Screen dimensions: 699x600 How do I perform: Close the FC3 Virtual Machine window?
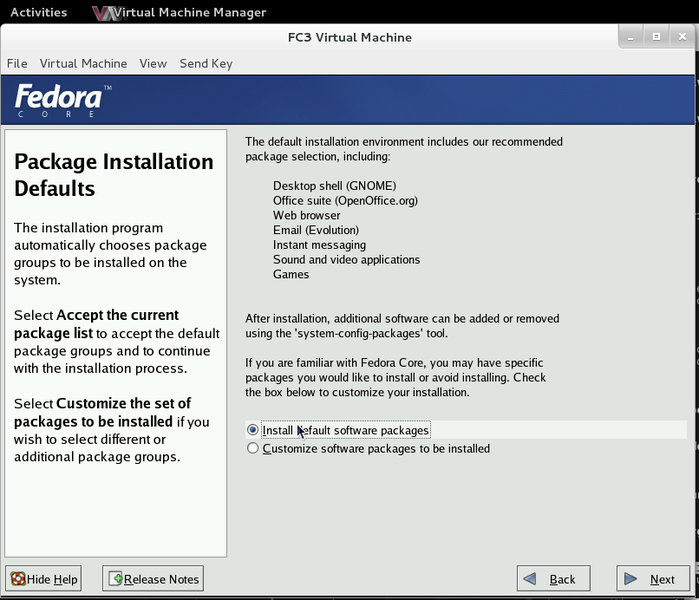coord(681,36)
